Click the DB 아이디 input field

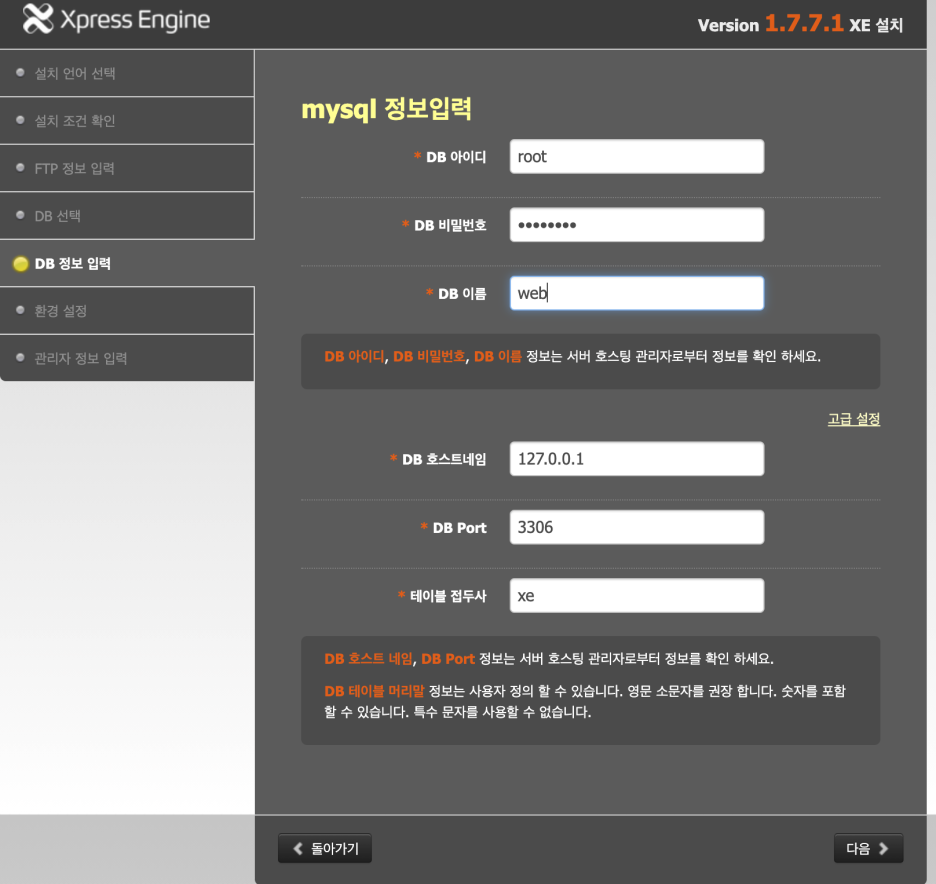pos(636,156)
